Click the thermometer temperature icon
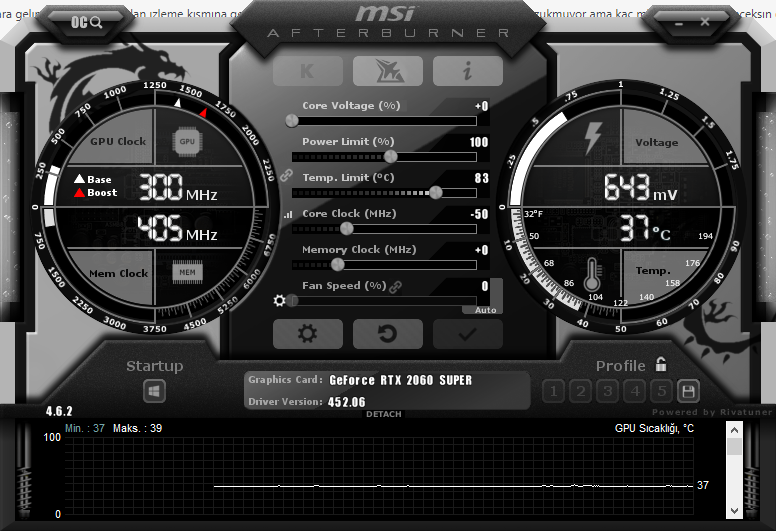Screen dimensions: 776x531 click(x=592, y=275)
